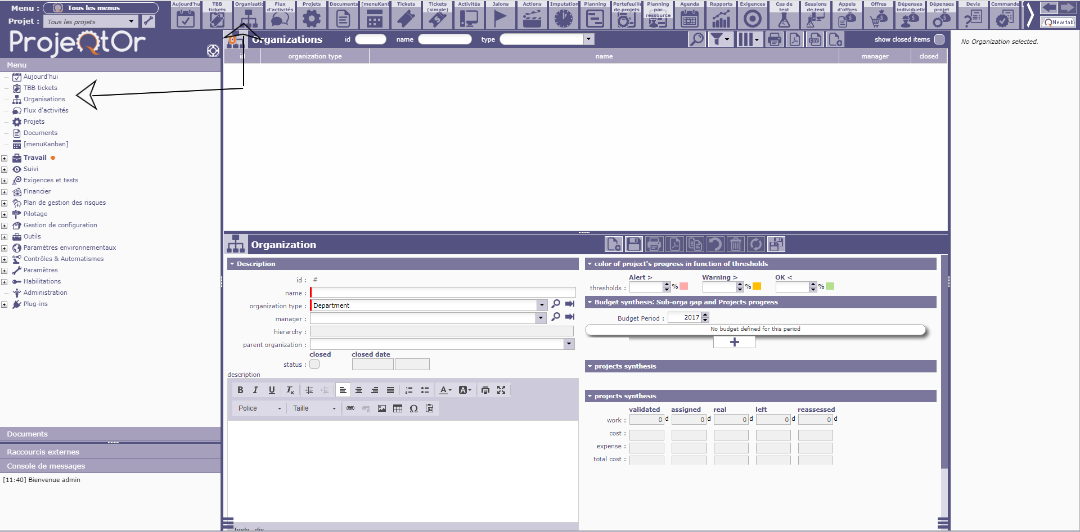
Task: Click the print icon in Organization detail toolbar
Action: (654, 244)
